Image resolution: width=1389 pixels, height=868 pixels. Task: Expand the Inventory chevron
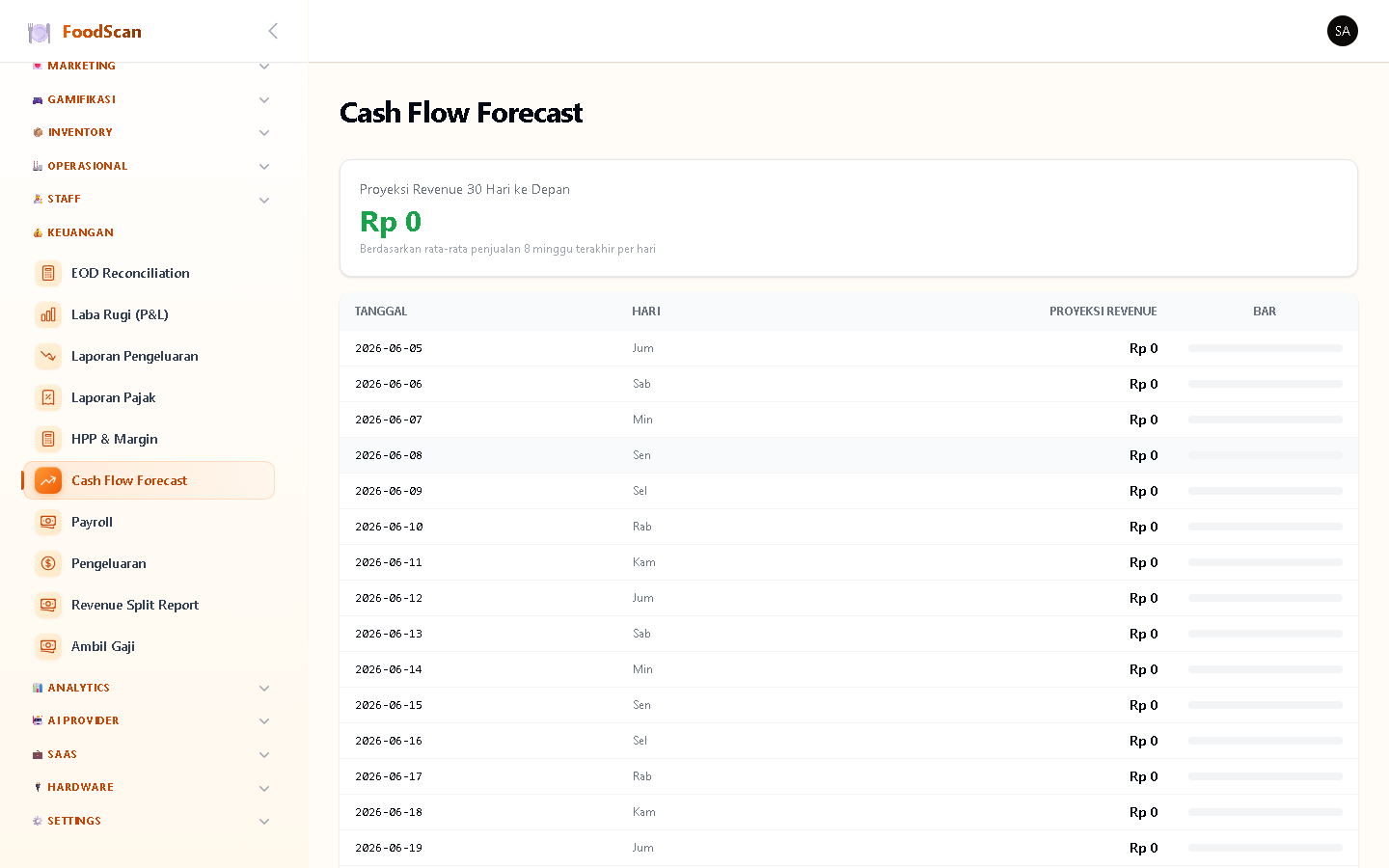[264, 133]
